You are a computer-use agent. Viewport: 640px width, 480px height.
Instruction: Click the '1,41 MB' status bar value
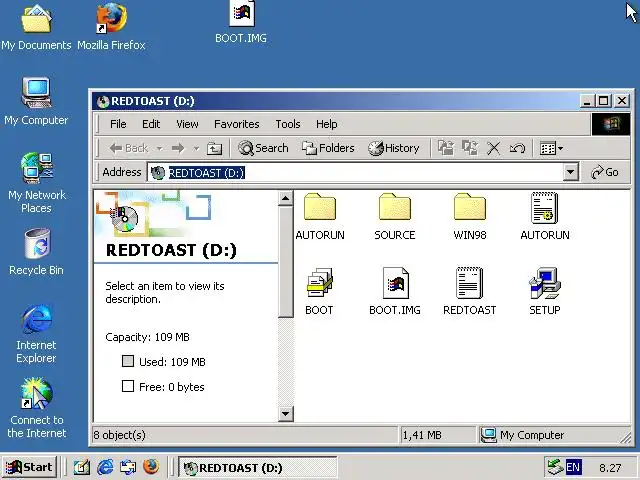coord(422,435)
